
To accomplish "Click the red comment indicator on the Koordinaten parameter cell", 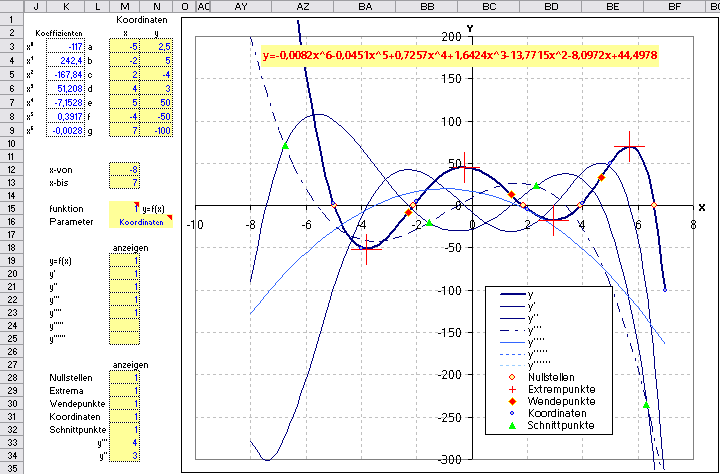I will point(170,217).
